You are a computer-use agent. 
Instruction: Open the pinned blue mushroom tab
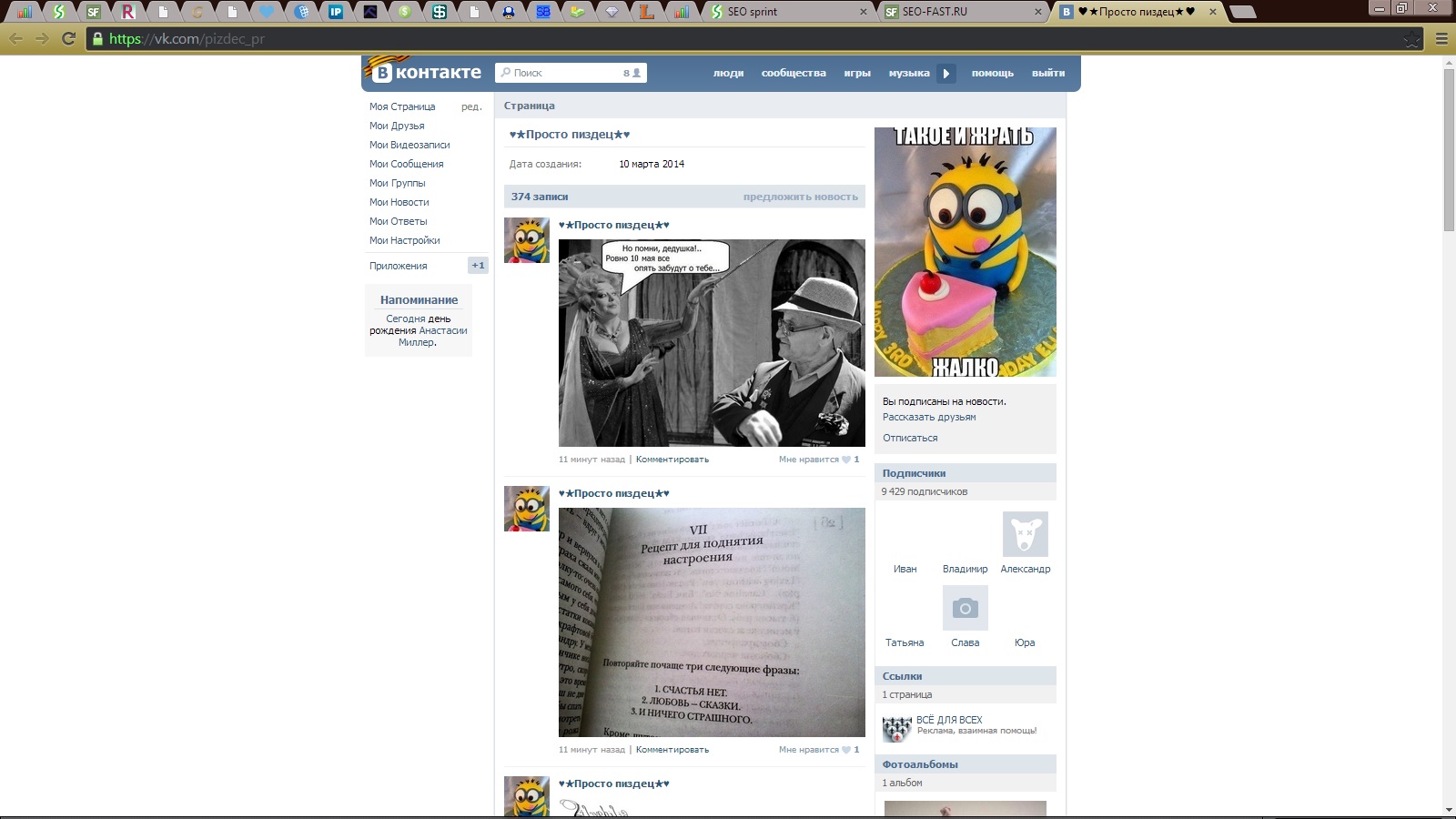509,12
